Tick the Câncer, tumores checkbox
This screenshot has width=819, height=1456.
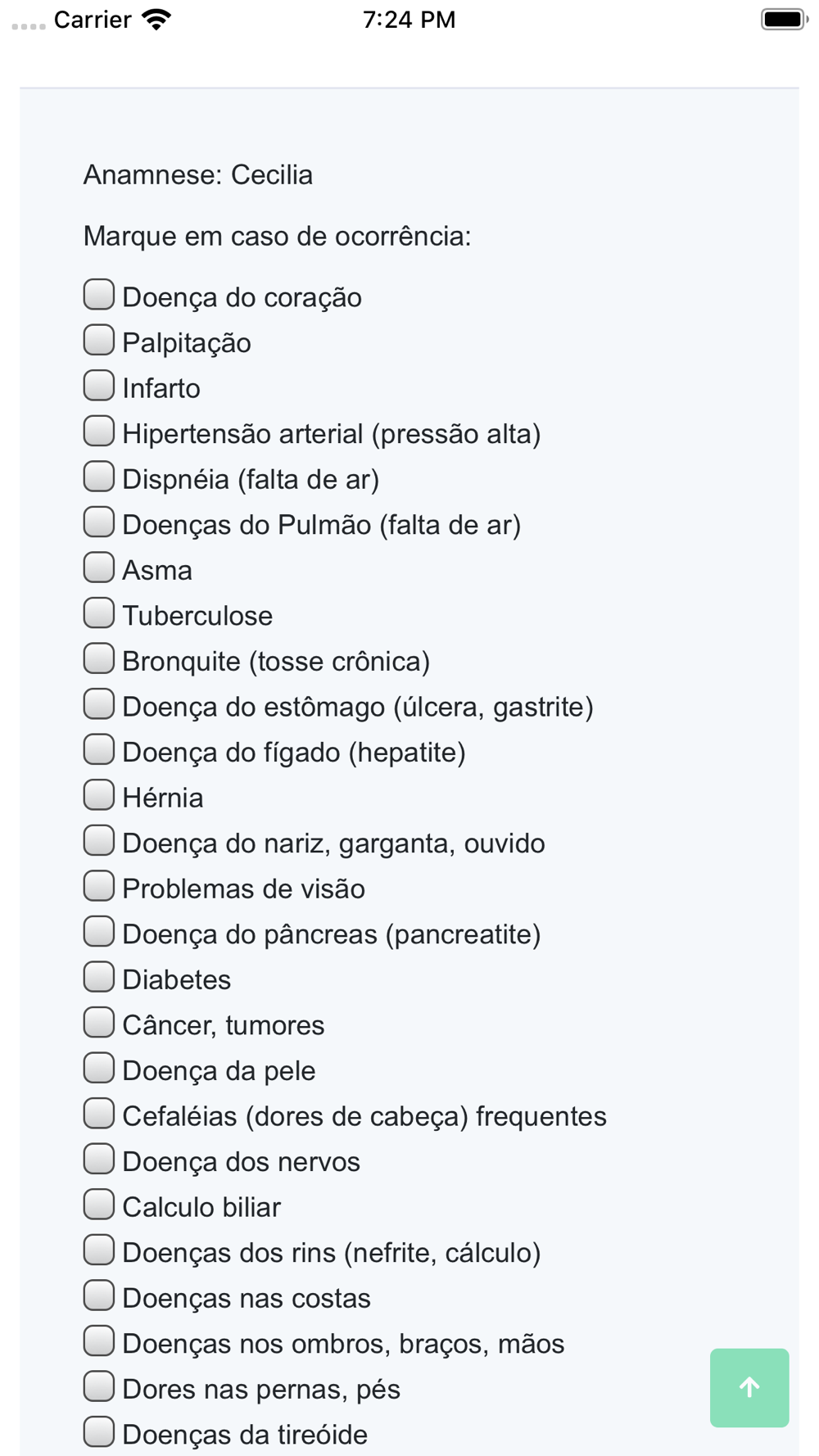click(98, 1023)
